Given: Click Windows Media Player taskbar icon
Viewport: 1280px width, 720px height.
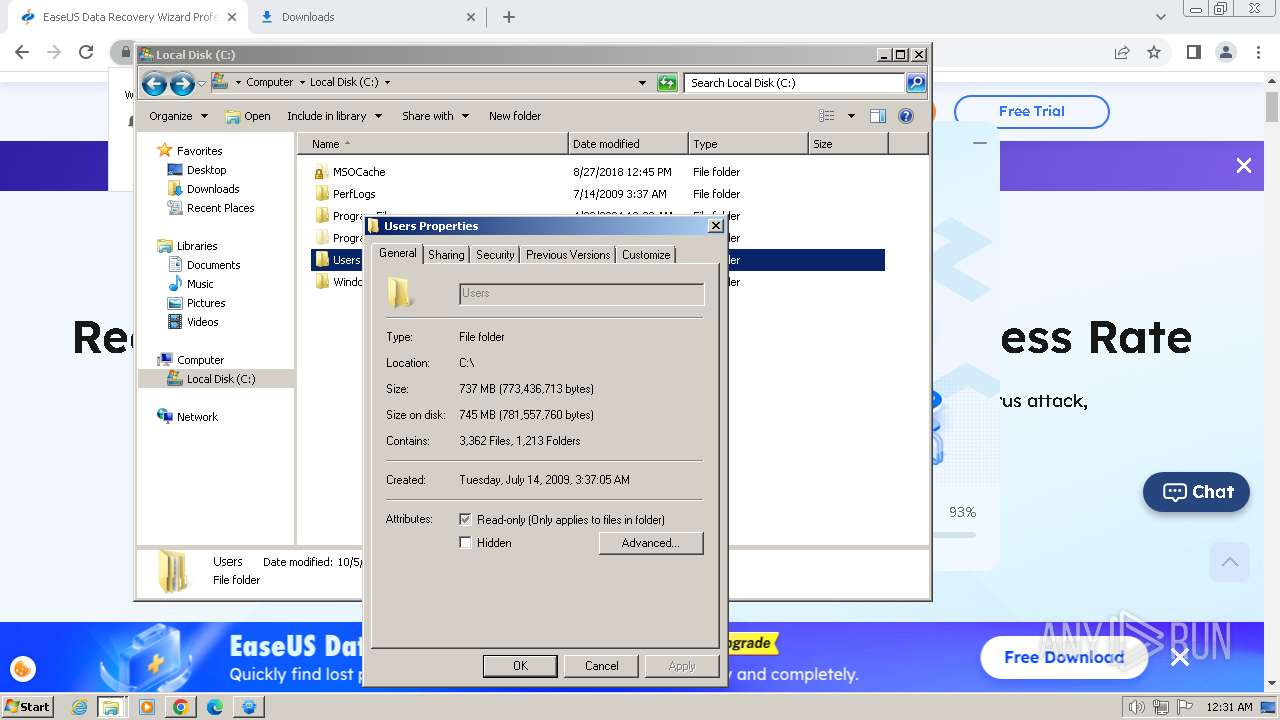Looking at the screenshot, I should (147, 707).
